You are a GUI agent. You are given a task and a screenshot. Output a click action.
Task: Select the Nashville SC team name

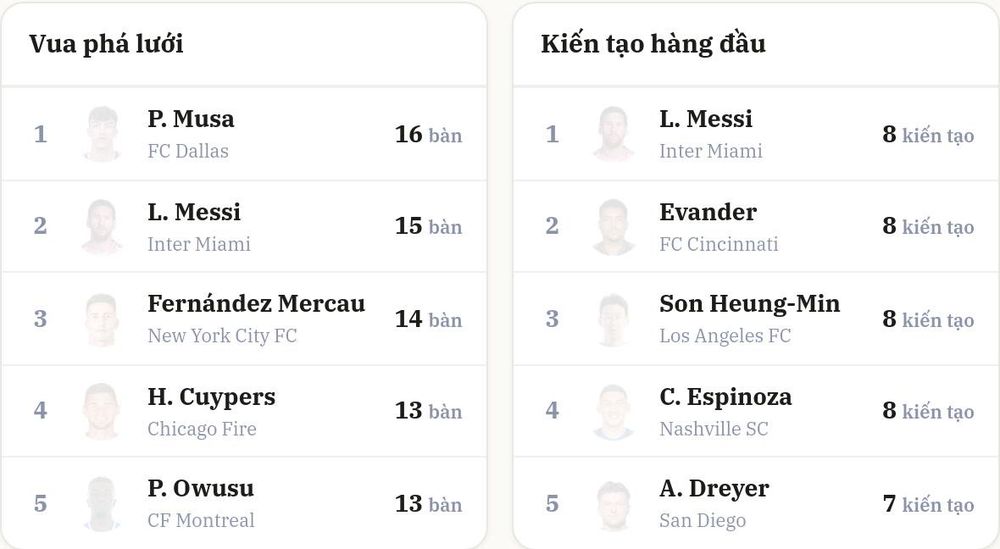click(714, 429)
